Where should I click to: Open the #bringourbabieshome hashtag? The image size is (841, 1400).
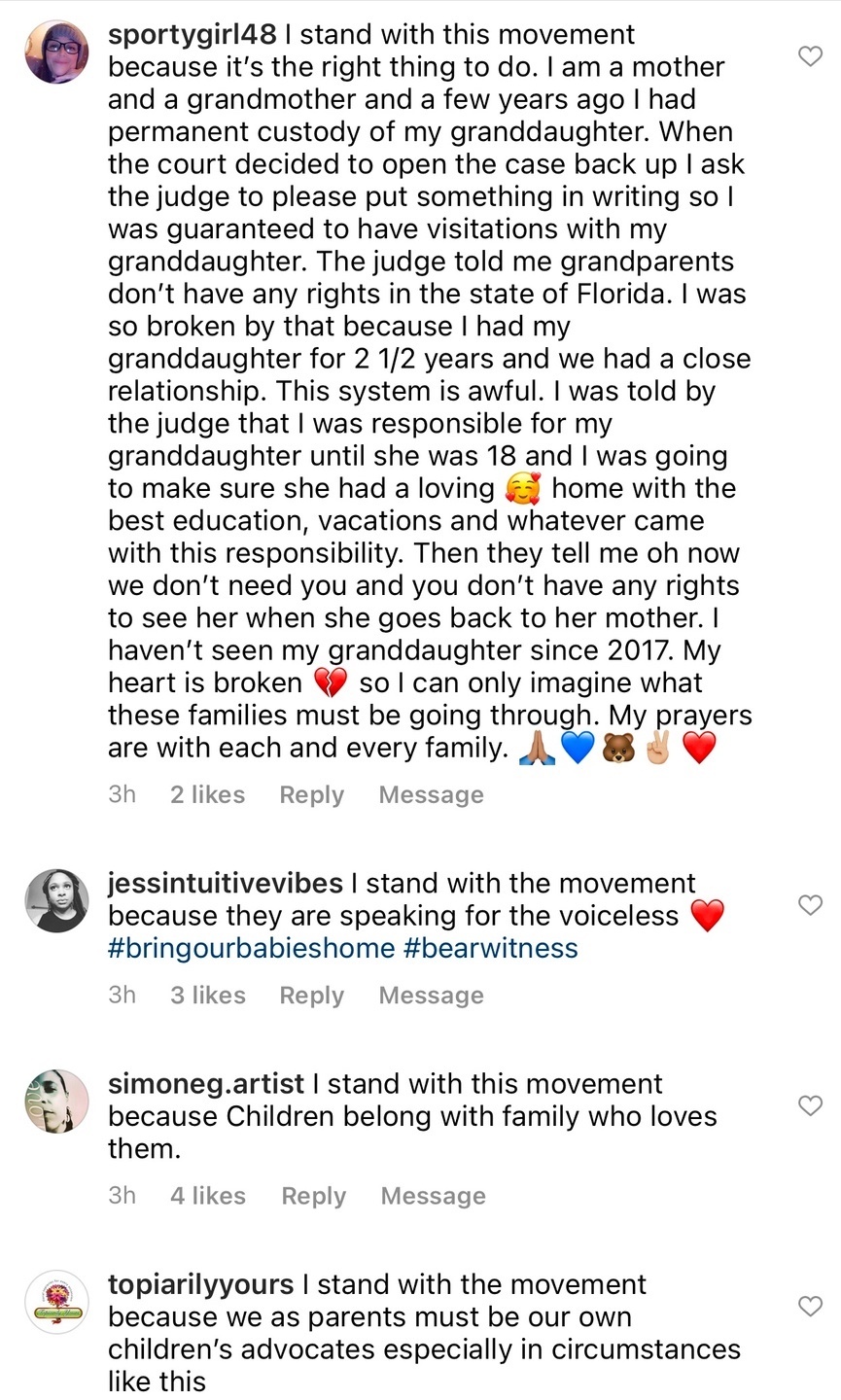[251, 948]
